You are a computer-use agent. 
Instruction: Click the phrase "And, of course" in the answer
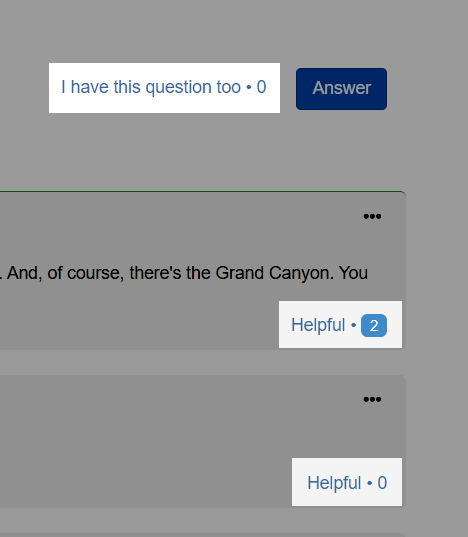coord(65,273)
